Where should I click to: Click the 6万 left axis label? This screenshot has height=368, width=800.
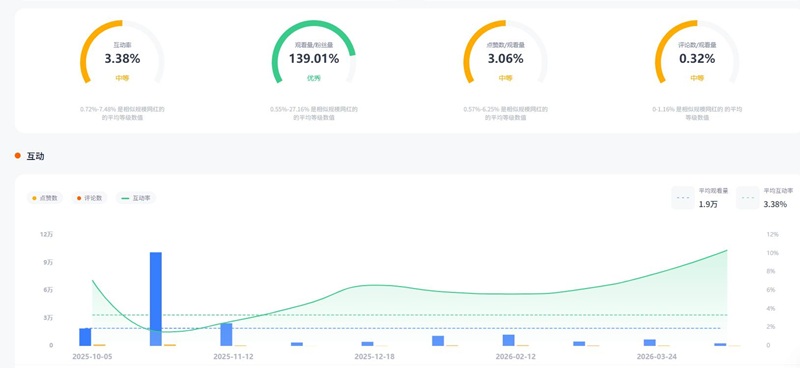48,290
